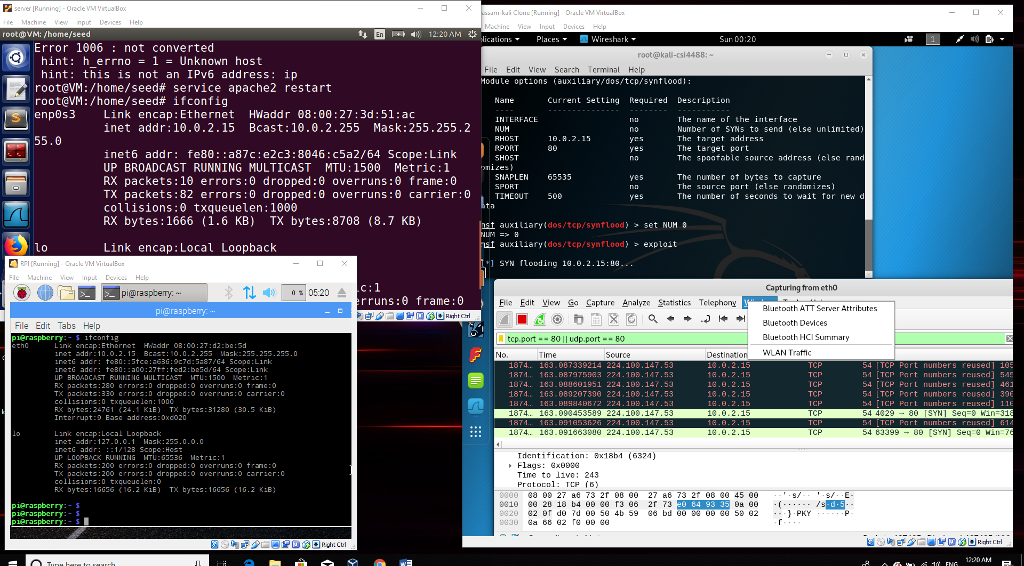Open the Devices menu of RPi VirtualBox window
1024x566 pixels.
point(116,277)
